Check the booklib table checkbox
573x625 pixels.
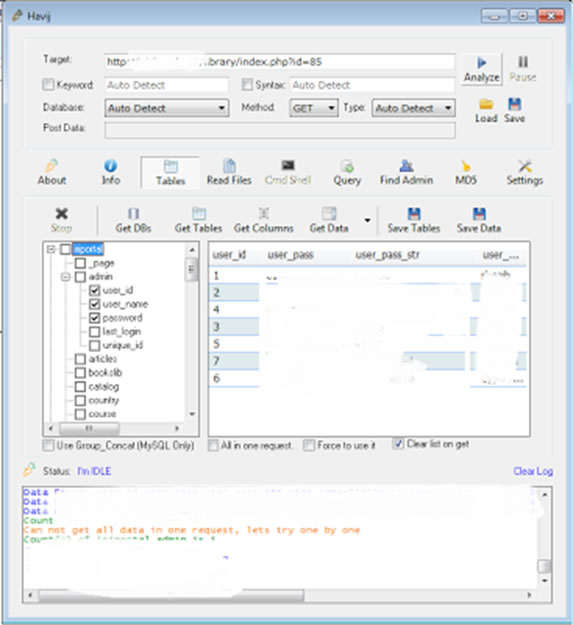coord(80,373)
